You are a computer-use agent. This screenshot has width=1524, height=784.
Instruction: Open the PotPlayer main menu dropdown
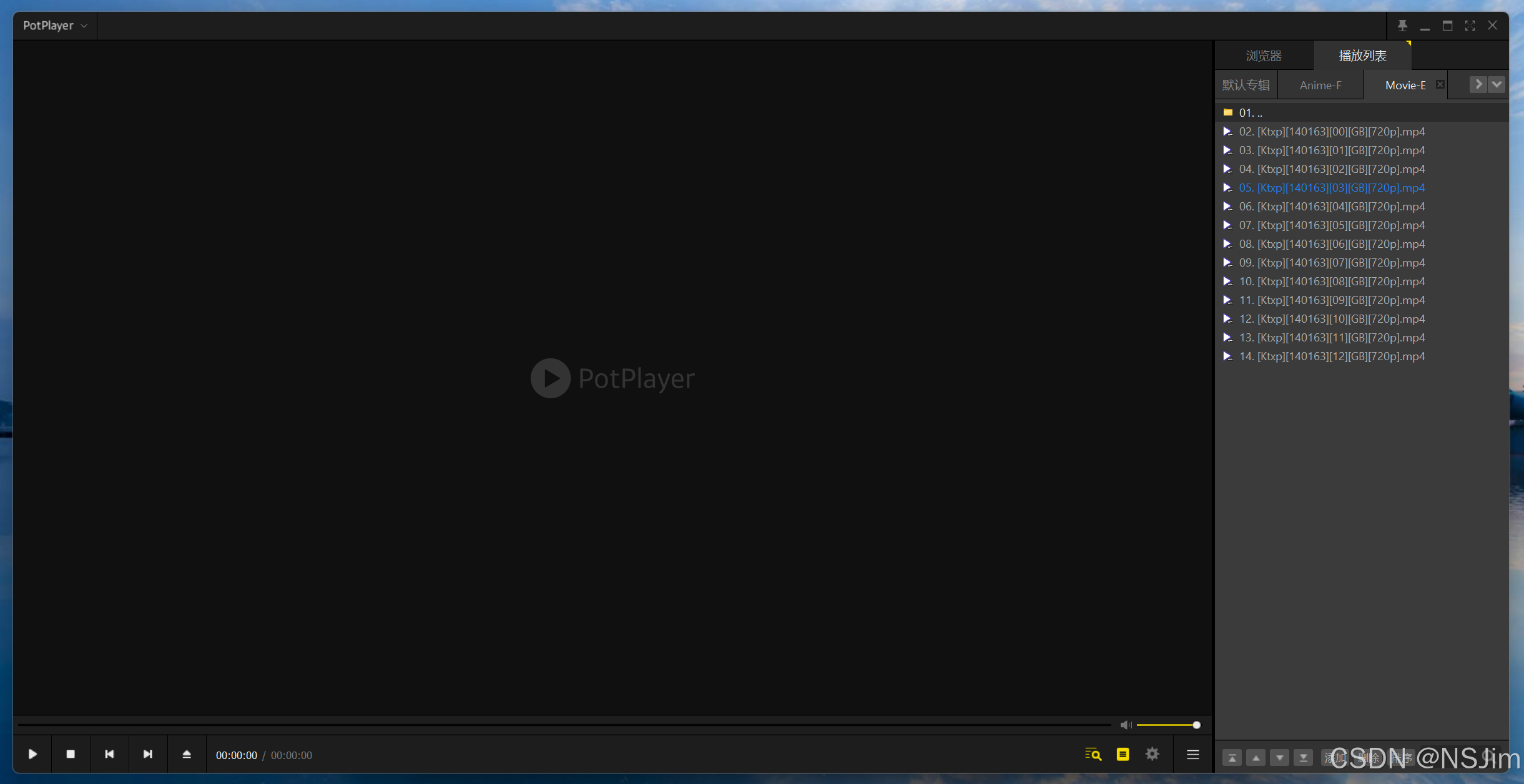point(55,26)
